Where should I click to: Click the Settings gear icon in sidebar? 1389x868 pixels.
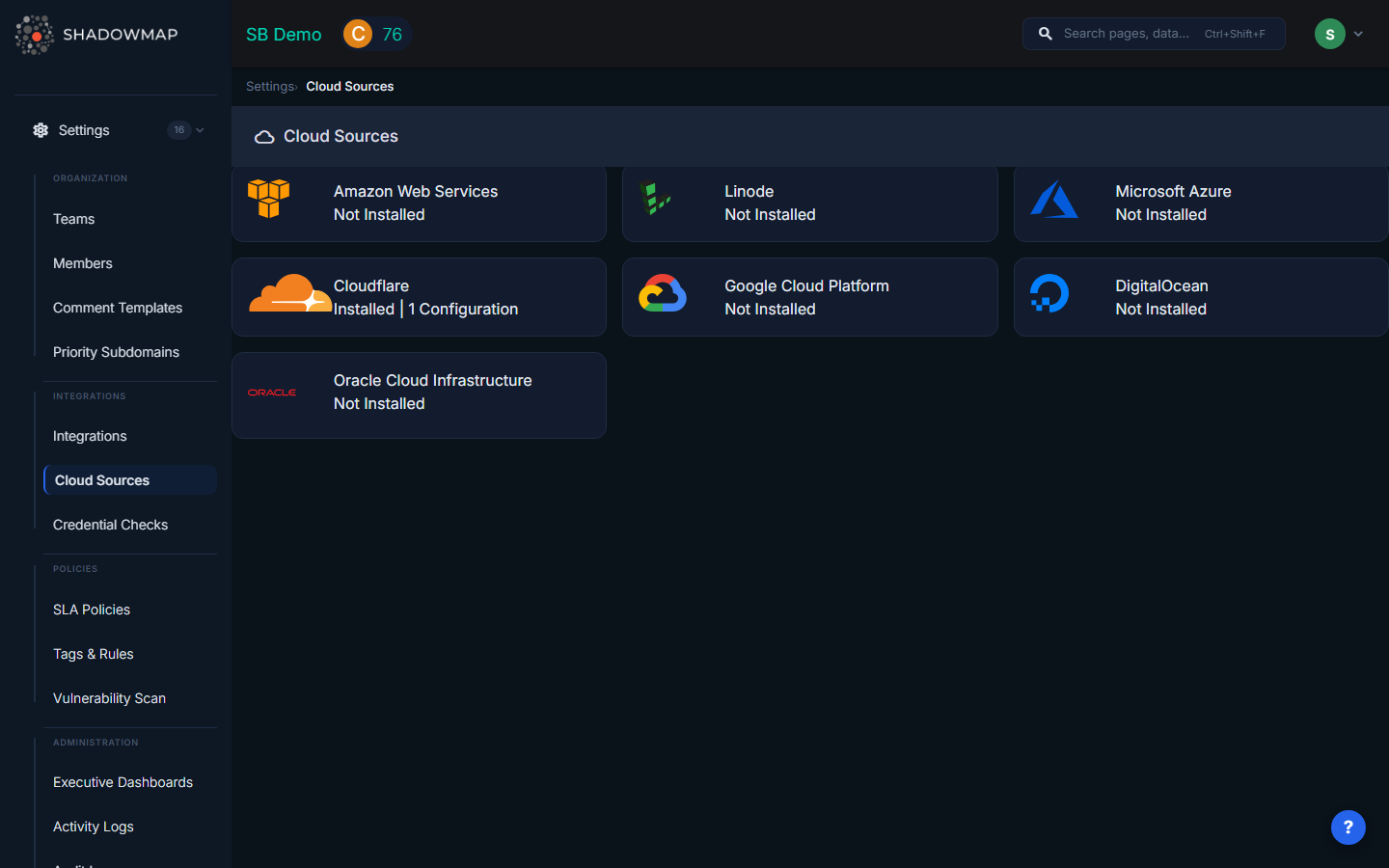(40, 130)
